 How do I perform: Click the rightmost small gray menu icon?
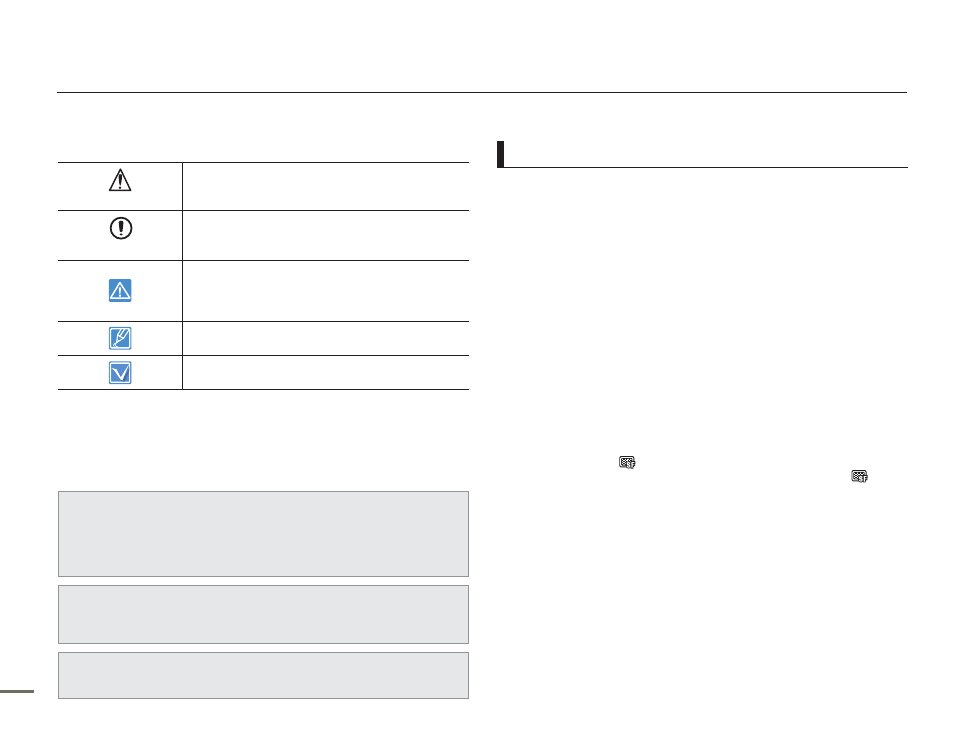click(x=858, y=478)
